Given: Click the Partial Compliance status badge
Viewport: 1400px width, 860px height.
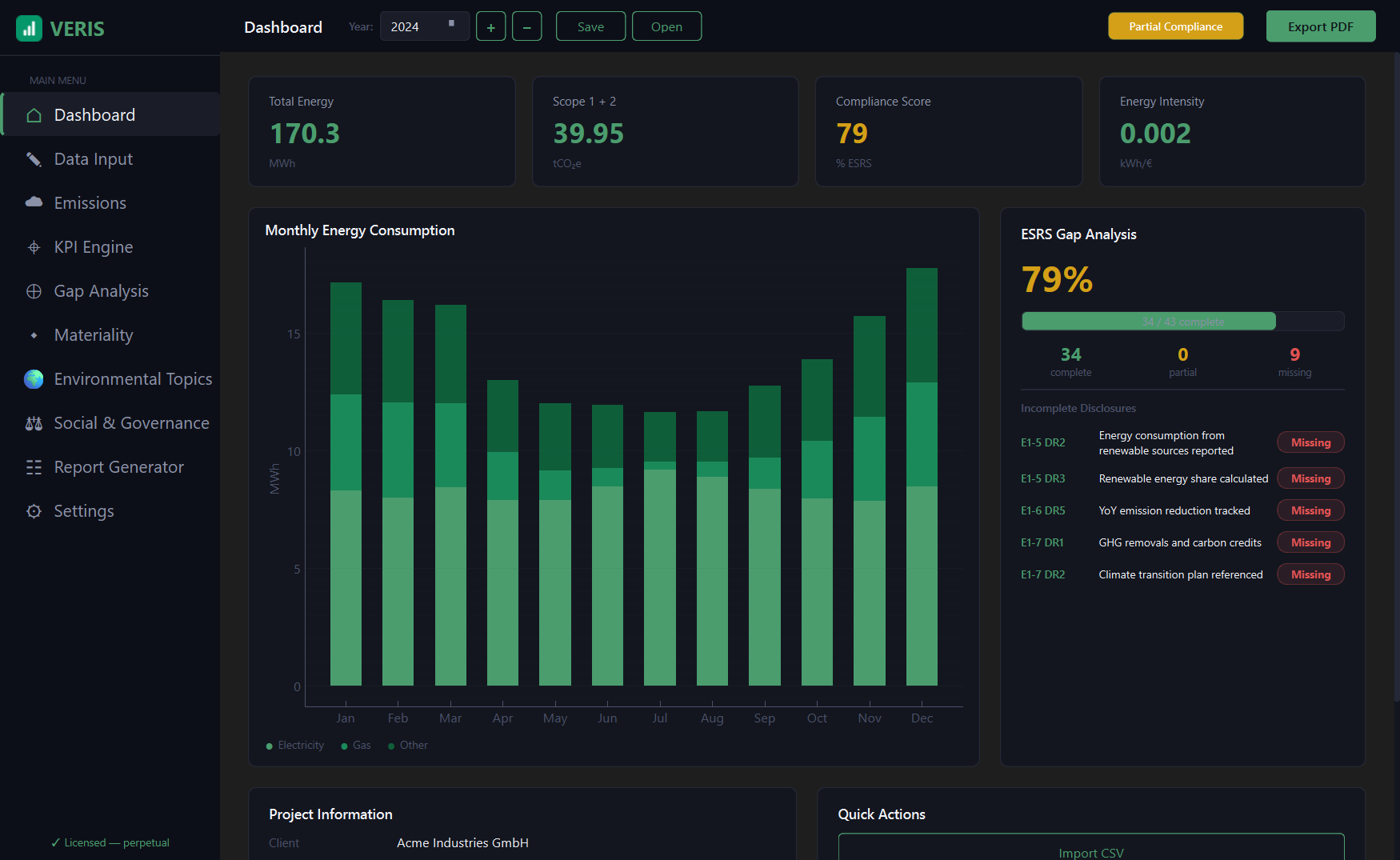Looking at the screenshot, I should click(1175, 26).
